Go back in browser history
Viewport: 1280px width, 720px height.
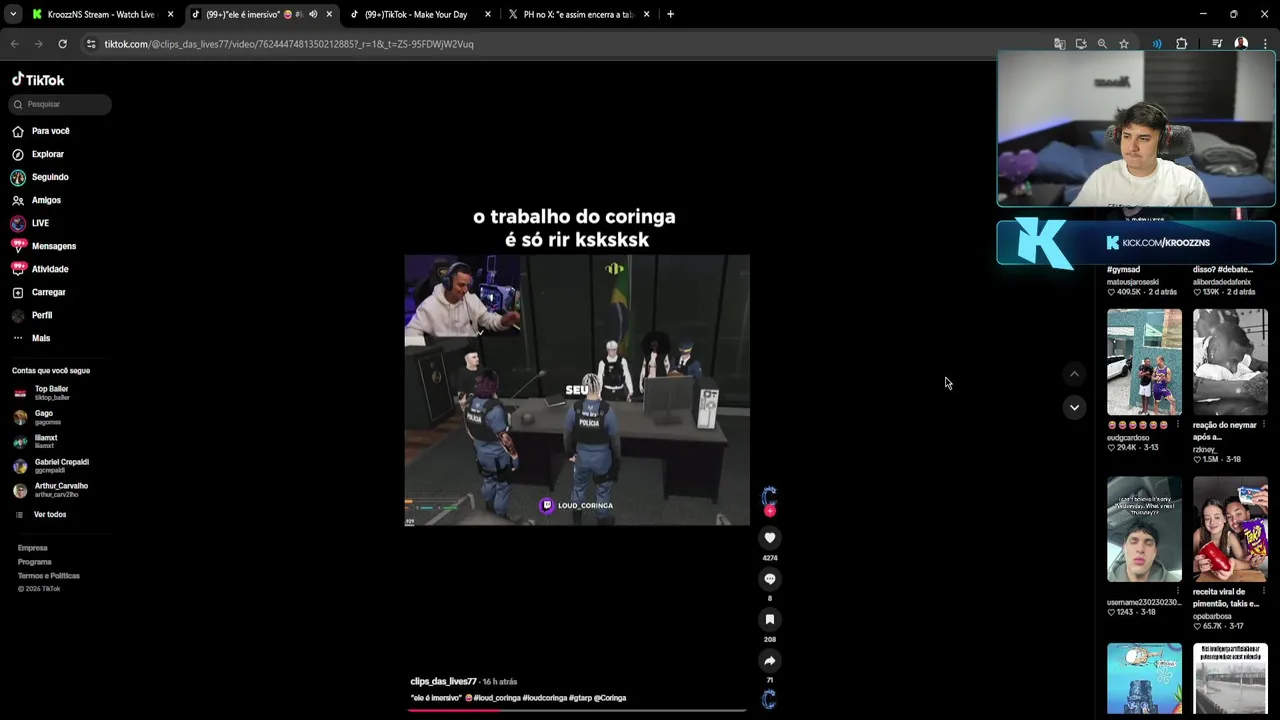(14, 44)
